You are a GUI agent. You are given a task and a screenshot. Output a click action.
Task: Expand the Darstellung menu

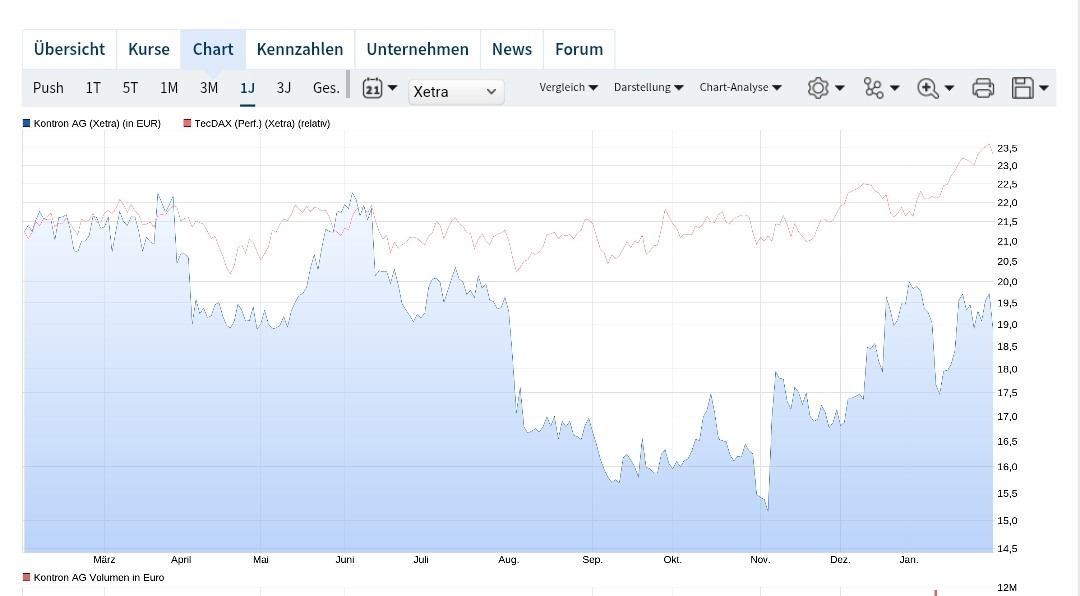648,88
